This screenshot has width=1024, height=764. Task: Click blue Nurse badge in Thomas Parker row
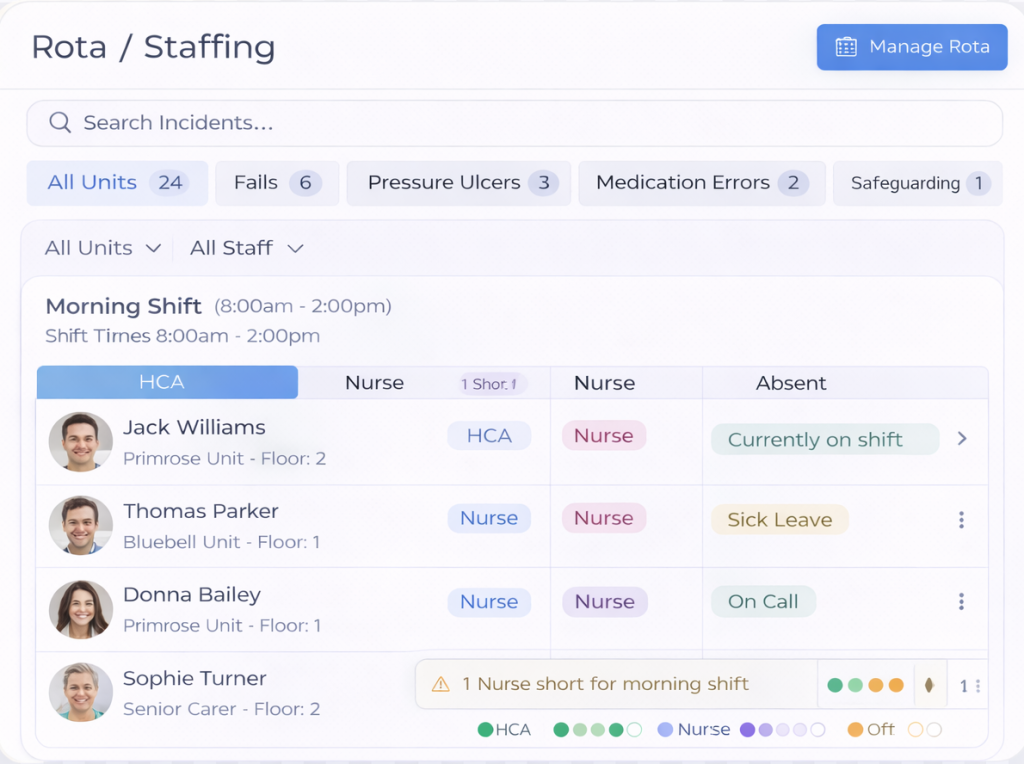tap(489, 518)
